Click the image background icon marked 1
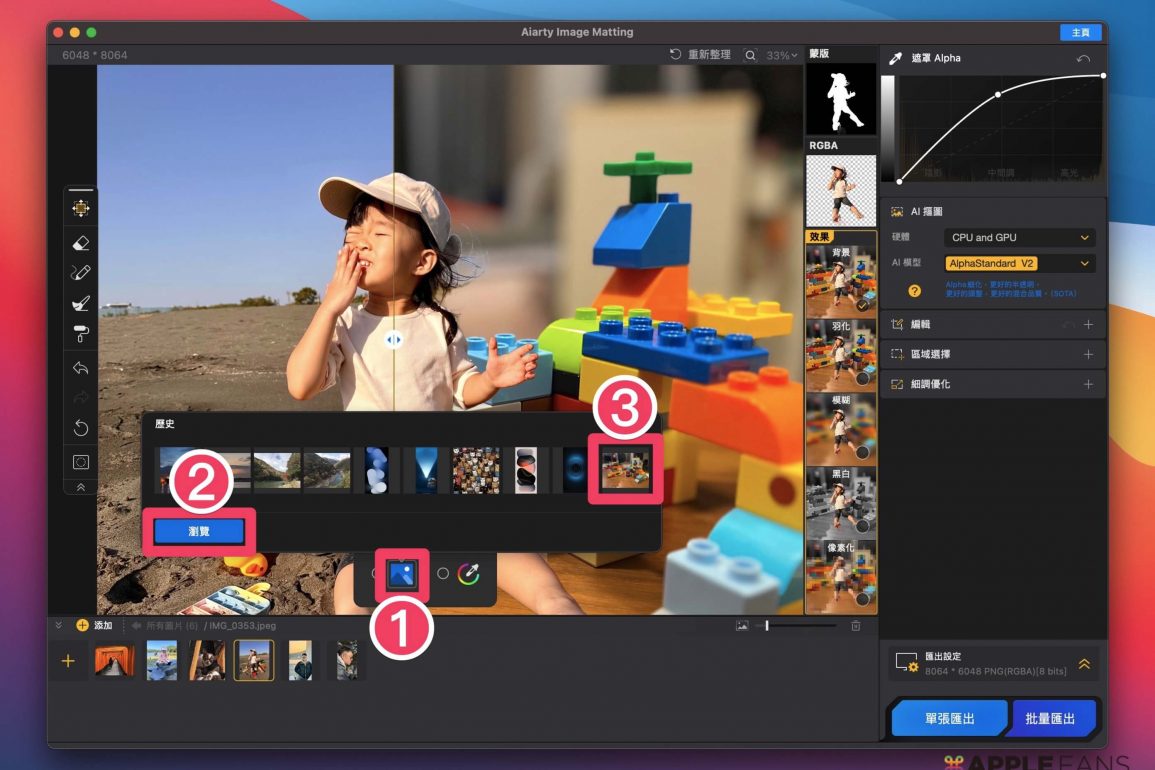 coord(402,573)
